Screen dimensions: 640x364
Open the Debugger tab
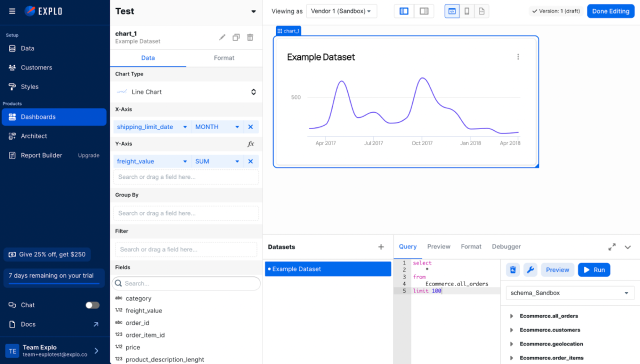pyautogui.click(x=506, y=246)
